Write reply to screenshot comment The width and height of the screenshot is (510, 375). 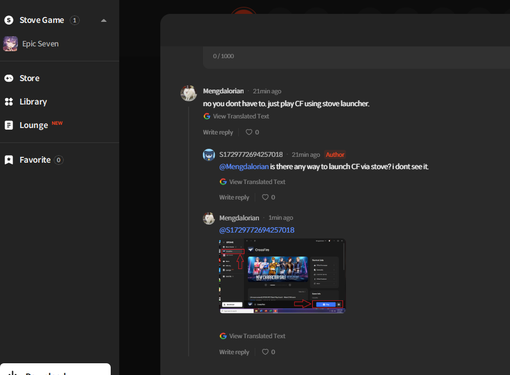click(234, 352)
